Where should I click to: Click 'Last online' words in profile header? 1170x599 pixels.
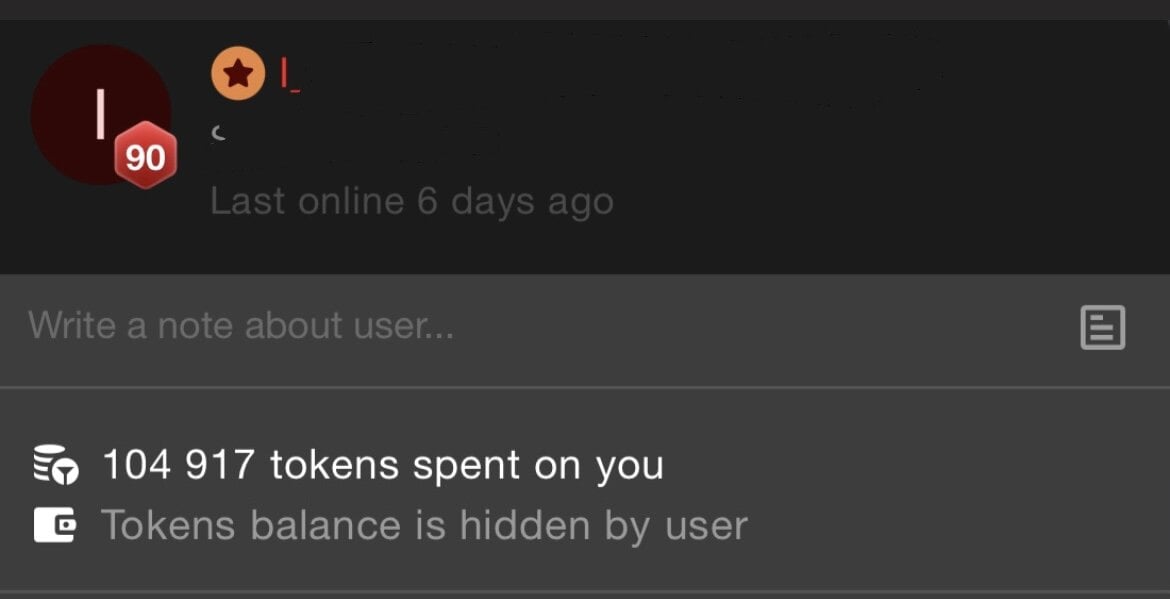tap(307, 201)
